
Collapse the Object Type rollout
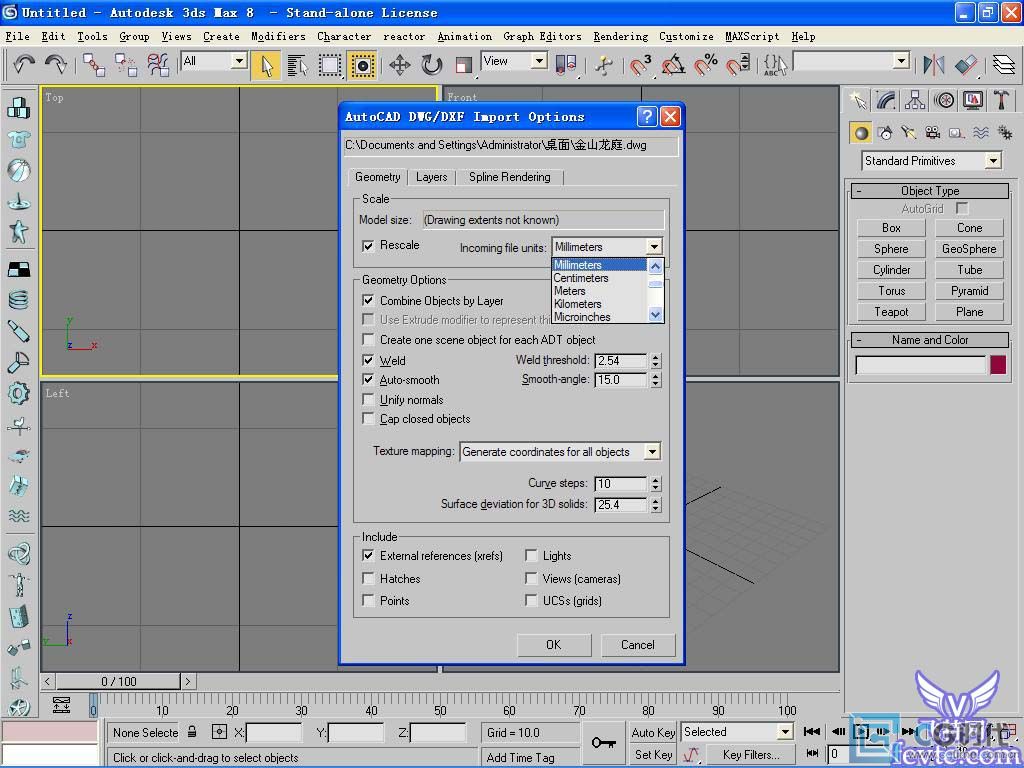(930, 191)
